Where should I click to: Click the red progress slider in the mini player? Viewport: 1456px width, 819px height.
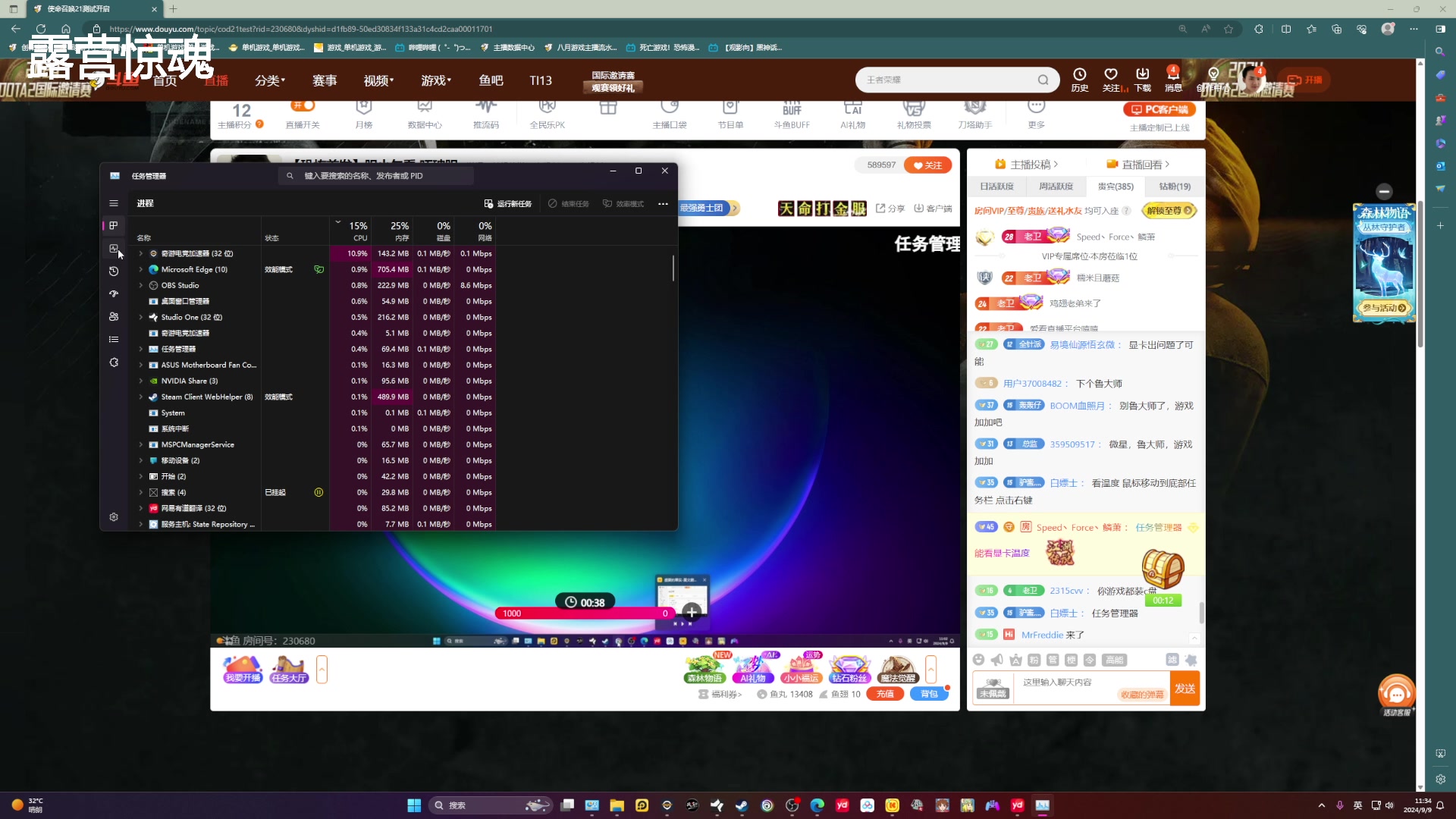[x=584, y=613]
